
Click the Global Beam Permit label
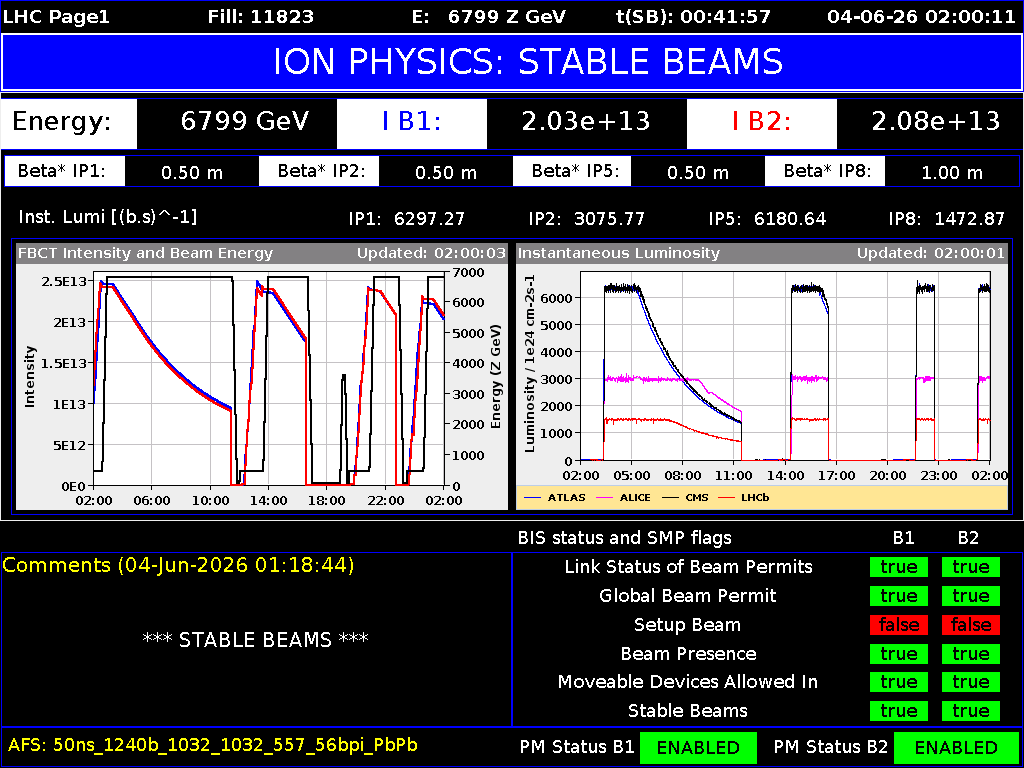pos(688,596)
